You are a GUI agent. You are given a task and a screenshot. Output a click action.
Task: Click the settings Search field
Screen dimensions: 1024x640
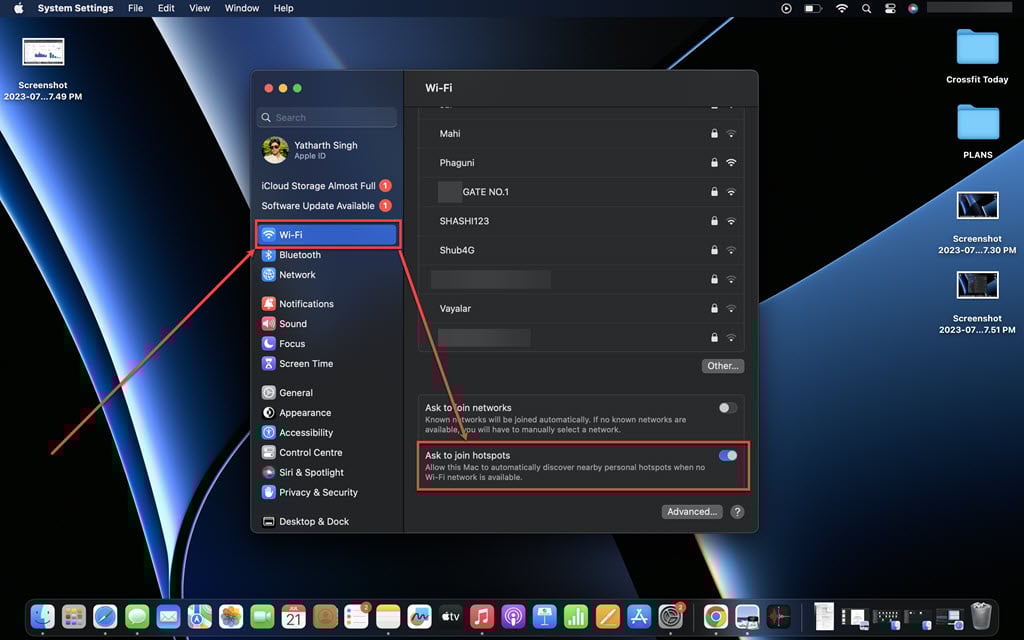[327, 118]
